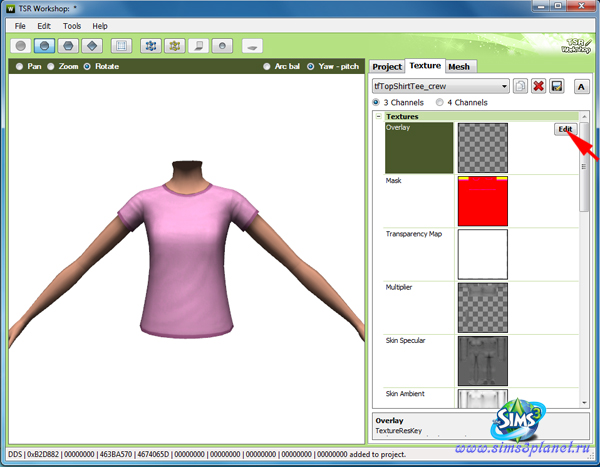Select the Rotate radio button

tap(87, 67)
